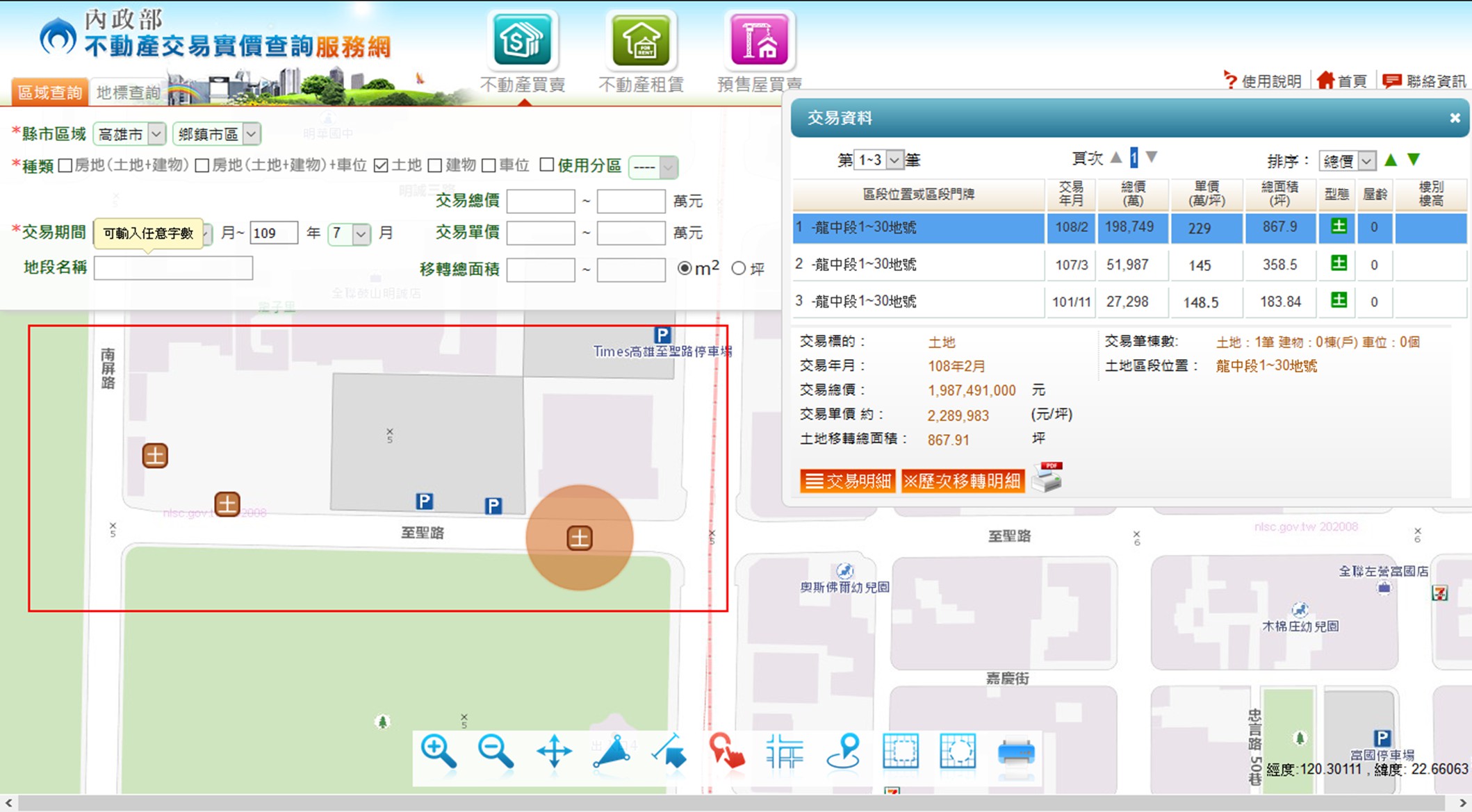The image size is (1472, 812).
Task: Select the m² unit radio button
Action: 685,268
